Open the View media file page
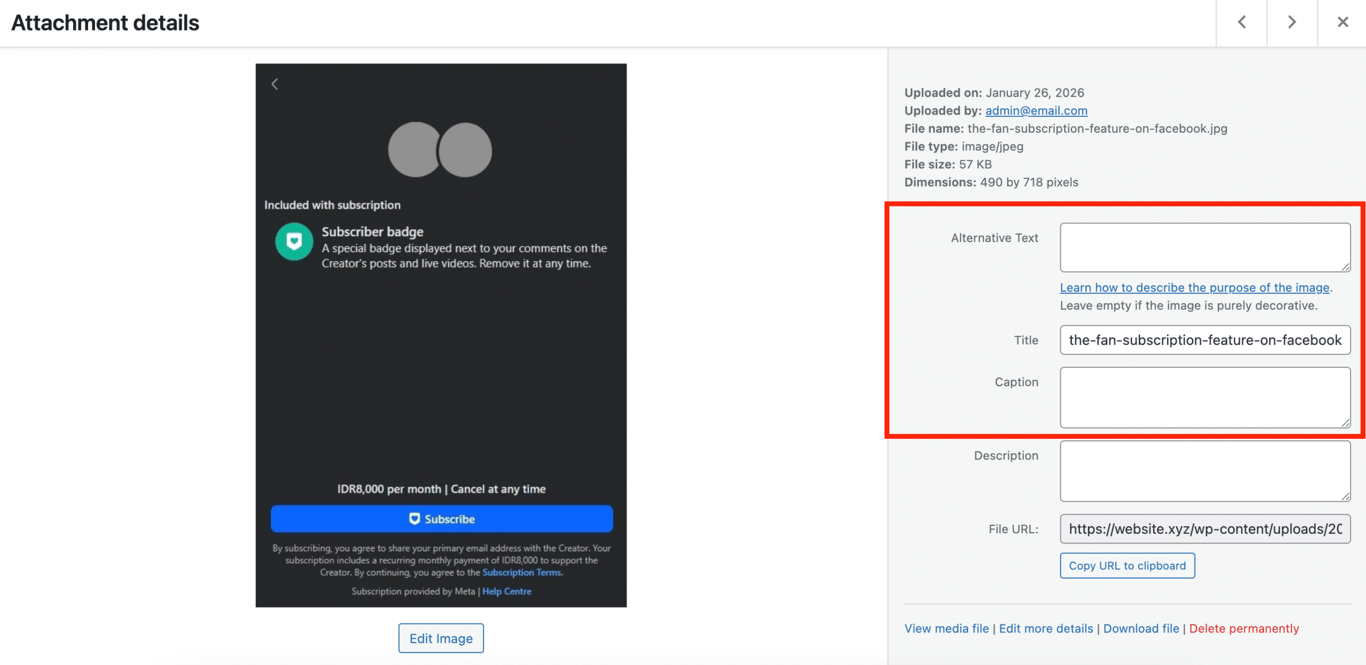This screenshot has height=665, width=1366. [x=946, y=628]
